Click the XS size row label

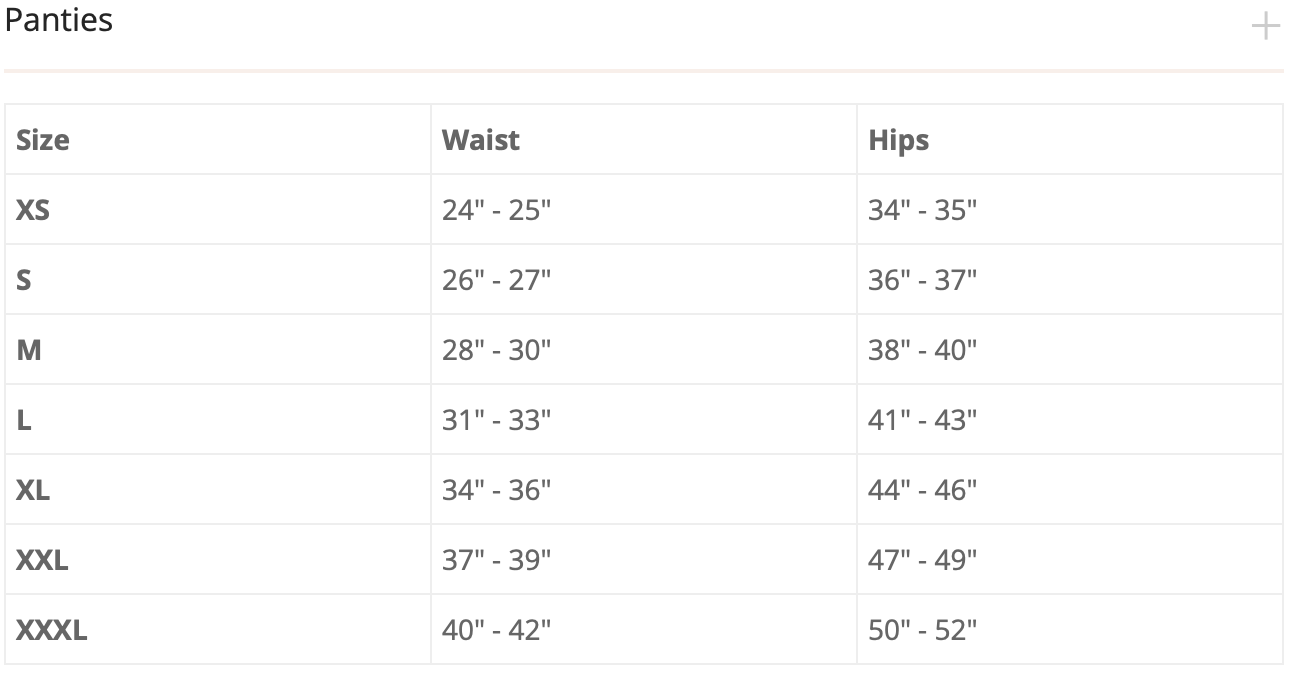[33, 210]
